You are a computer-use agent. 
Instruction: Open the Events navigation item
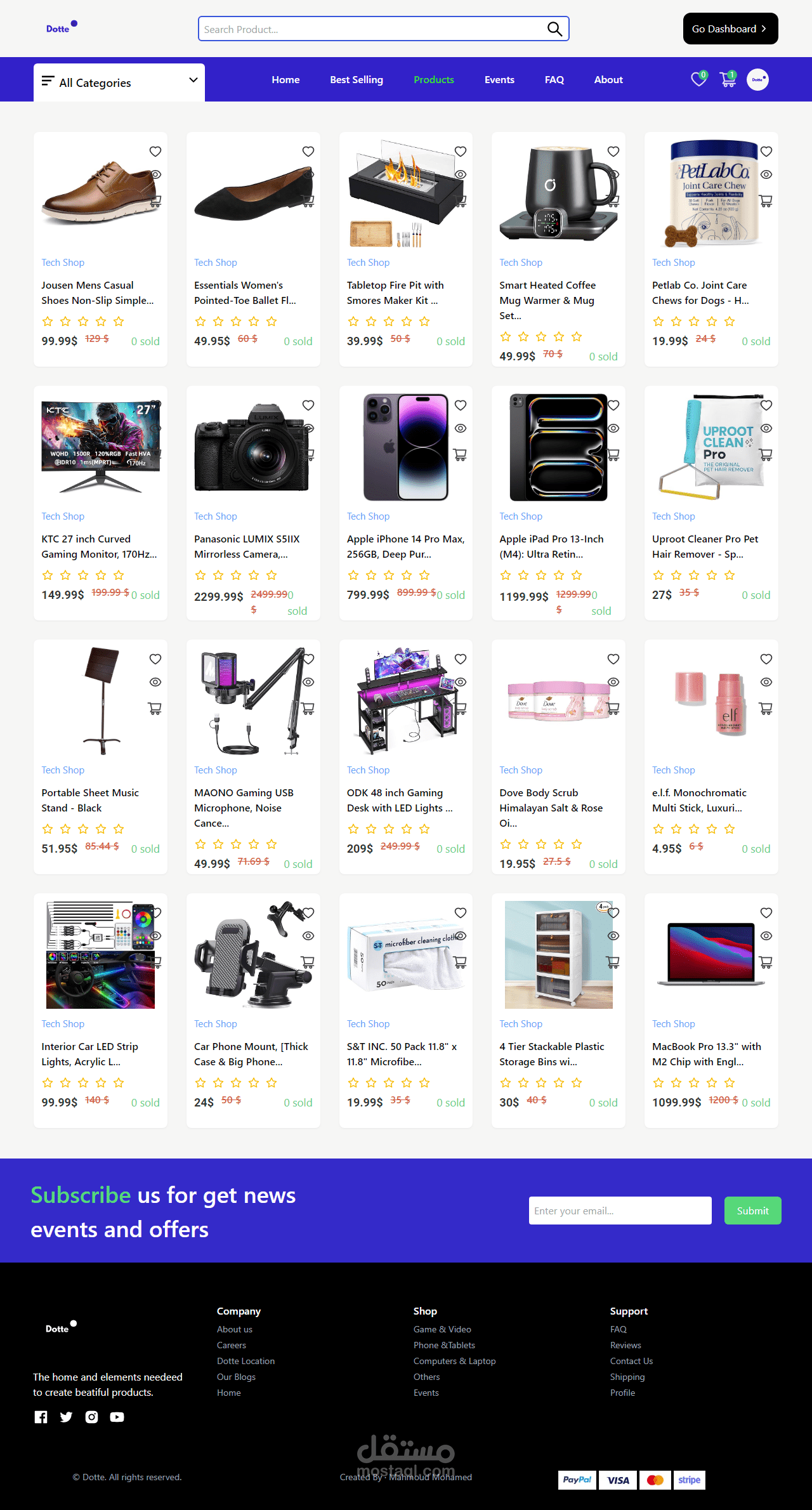tap(499, 79)
